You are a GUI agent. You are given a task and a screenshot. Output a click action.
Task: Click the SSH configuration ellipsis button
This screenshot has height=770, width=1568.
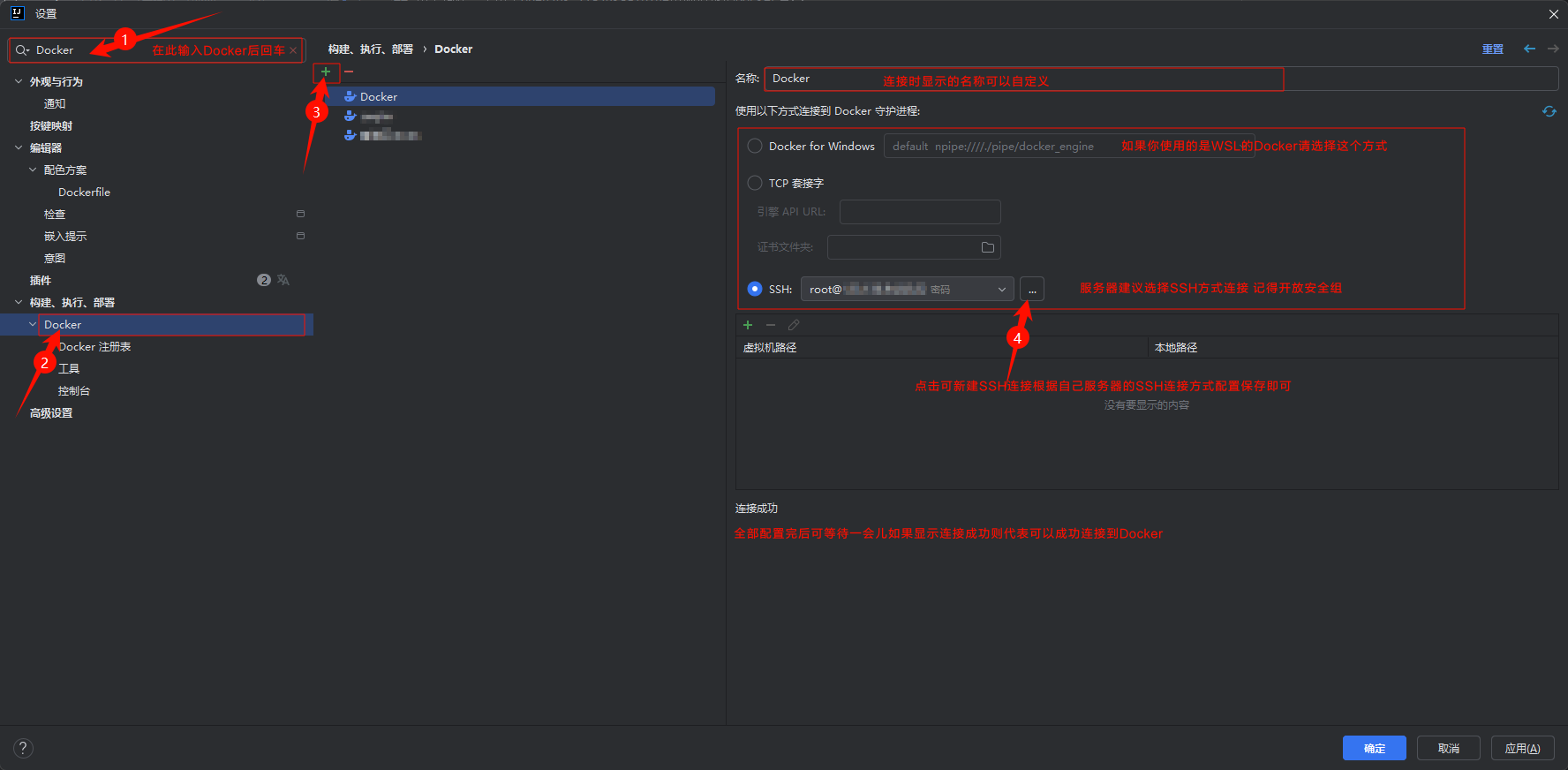tap(1032, 289)
